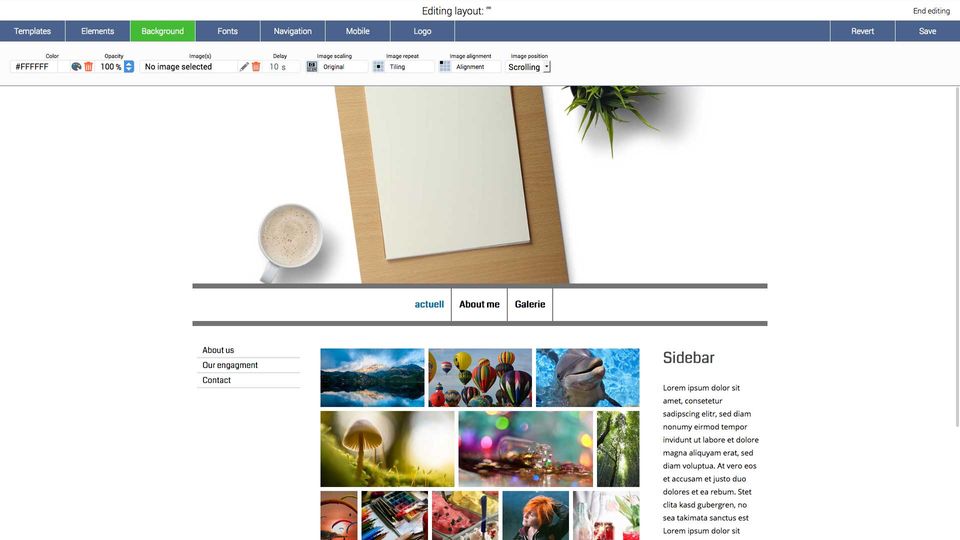Open Our engagment side menu link
Viewport: 960px width, 540px height.
[230, 365]
